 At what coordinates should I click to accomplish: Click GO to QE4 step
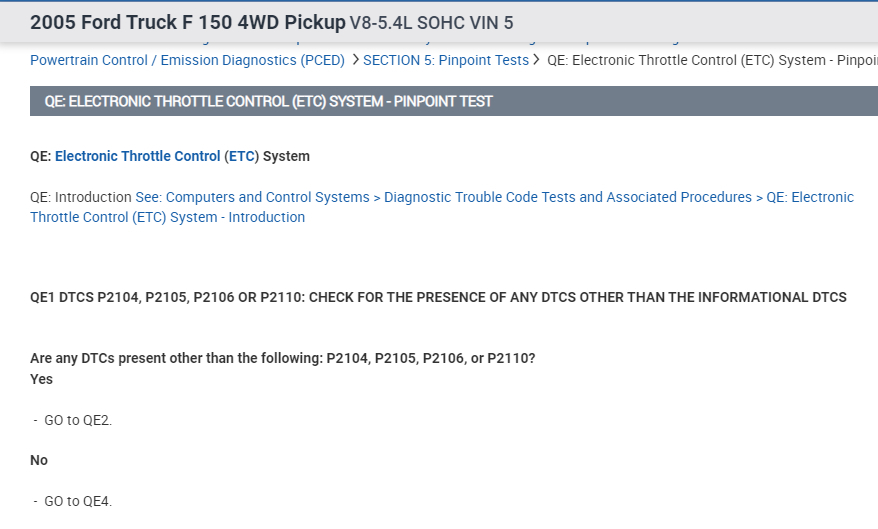[78, 501]
